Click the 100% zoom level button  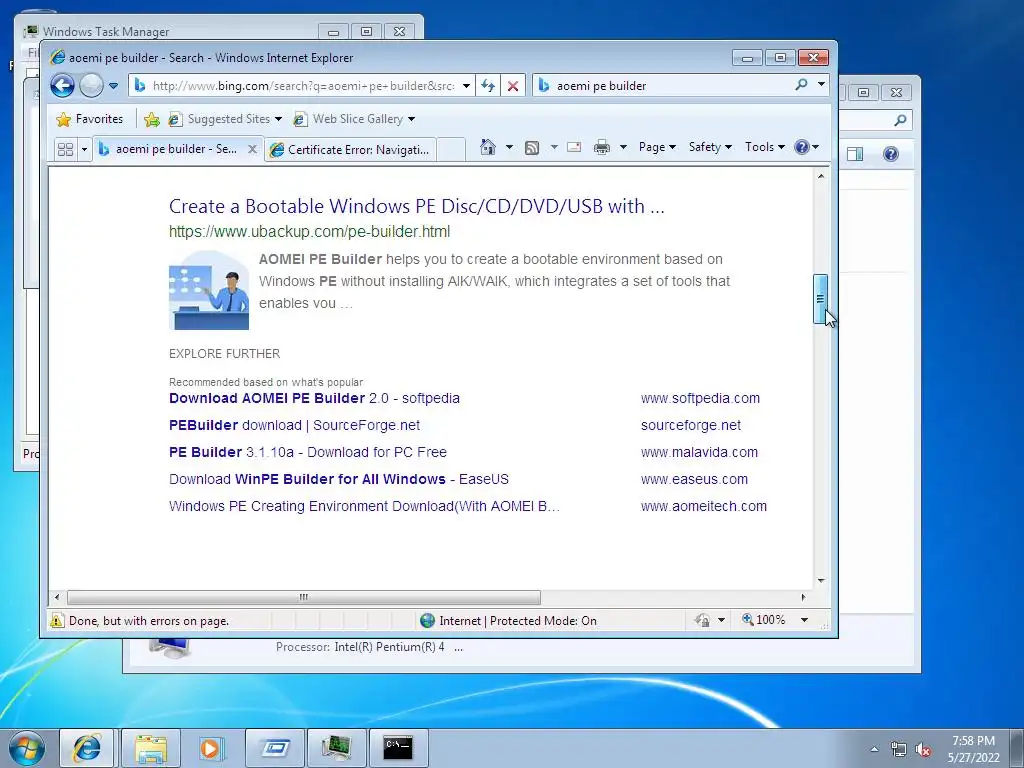coord(763,620)
